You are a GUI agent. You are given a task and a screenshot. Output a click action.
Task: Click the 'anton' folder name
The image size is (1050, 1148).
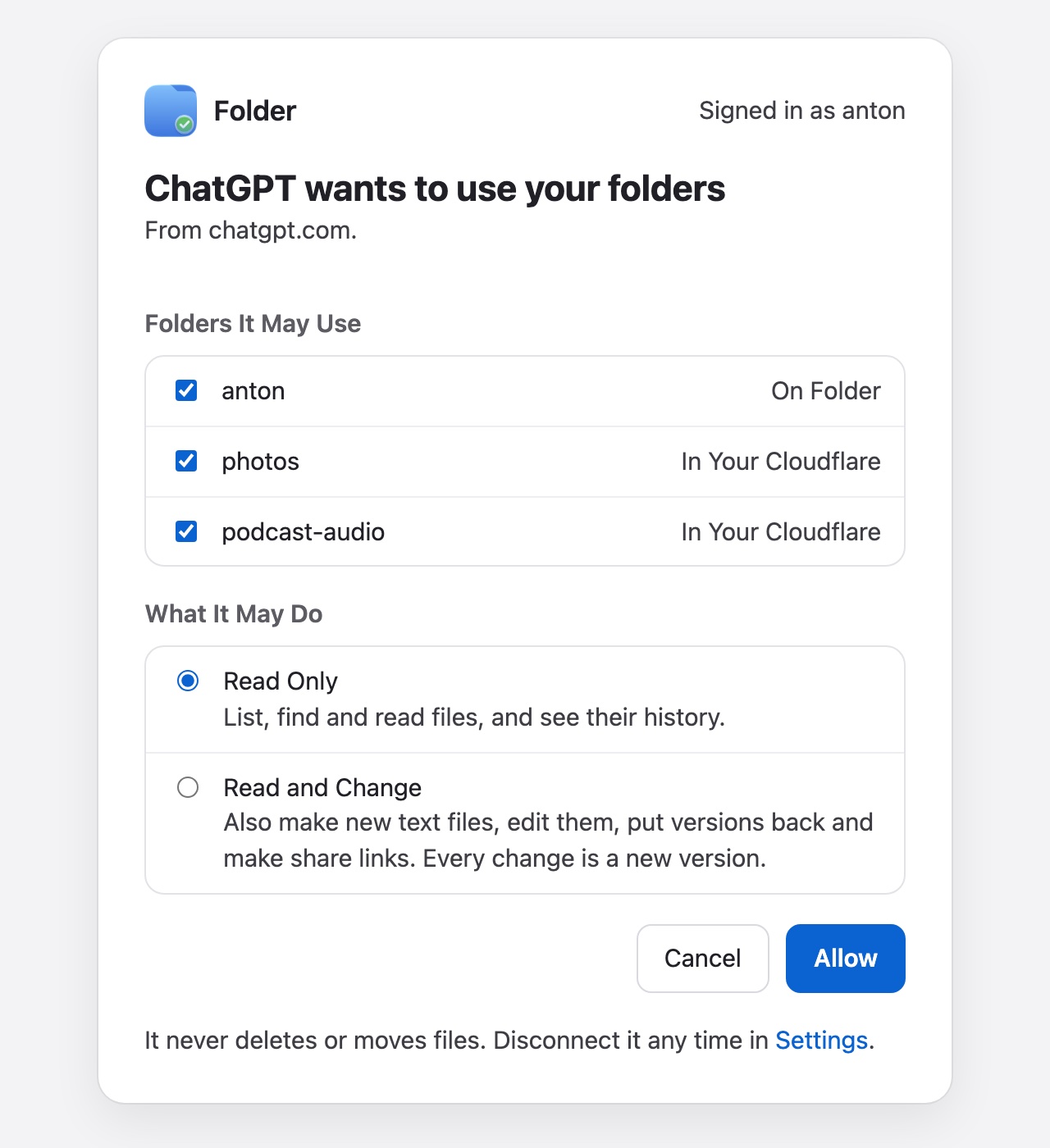pyautogui.click(x=253, y=391)
